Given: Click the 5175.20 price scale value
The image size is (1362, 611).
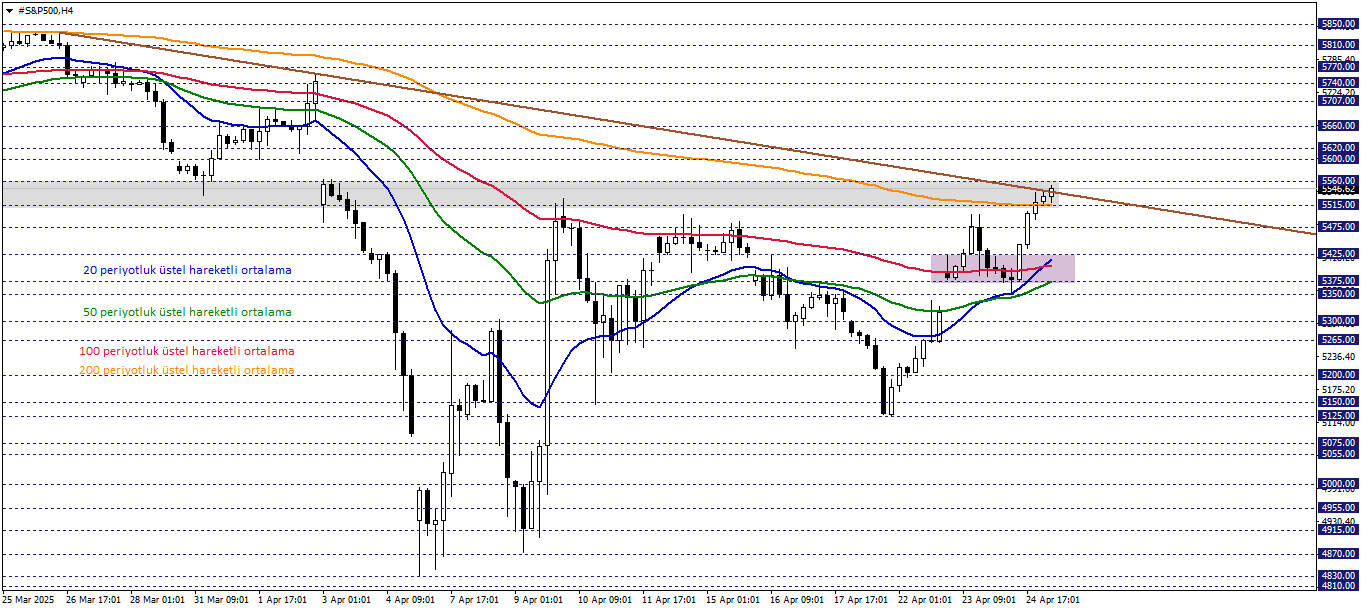Looking at the screenshot, I should click(1338, 390).
